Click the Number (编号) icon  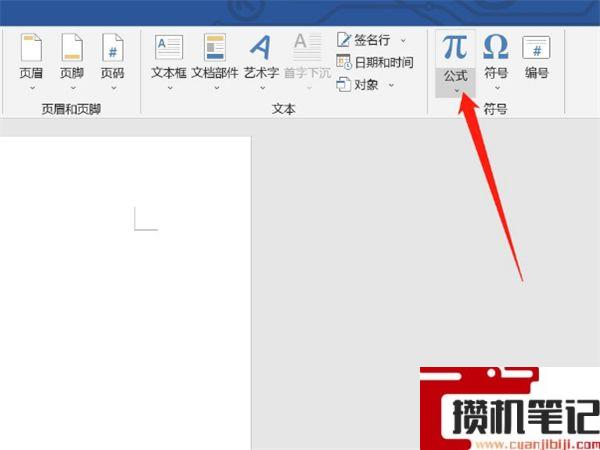536,47
